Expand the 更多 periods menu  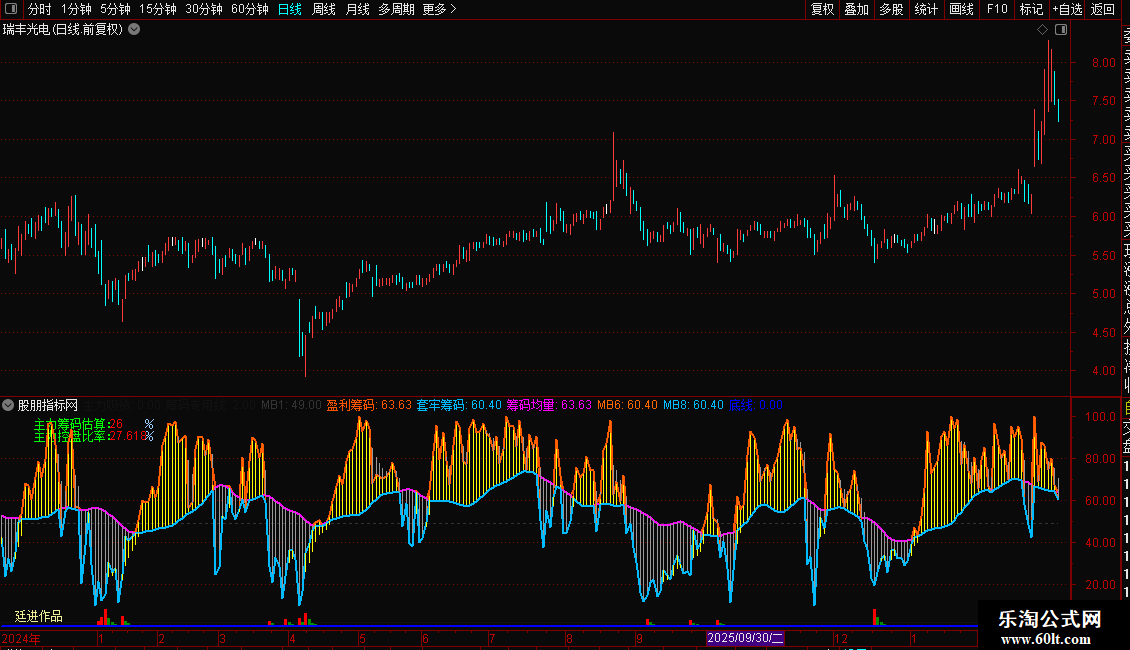coord(439,9)
